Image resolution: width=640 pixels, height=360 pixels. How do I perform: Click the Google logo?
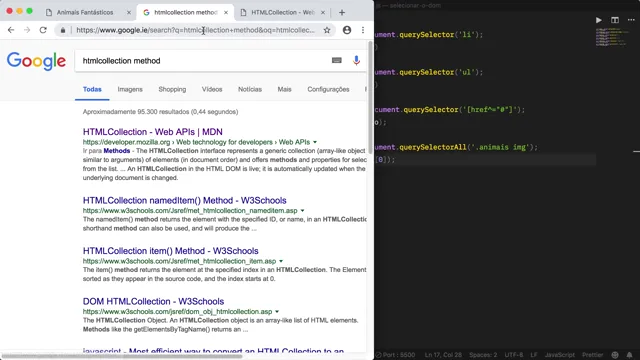pos(36,61)
